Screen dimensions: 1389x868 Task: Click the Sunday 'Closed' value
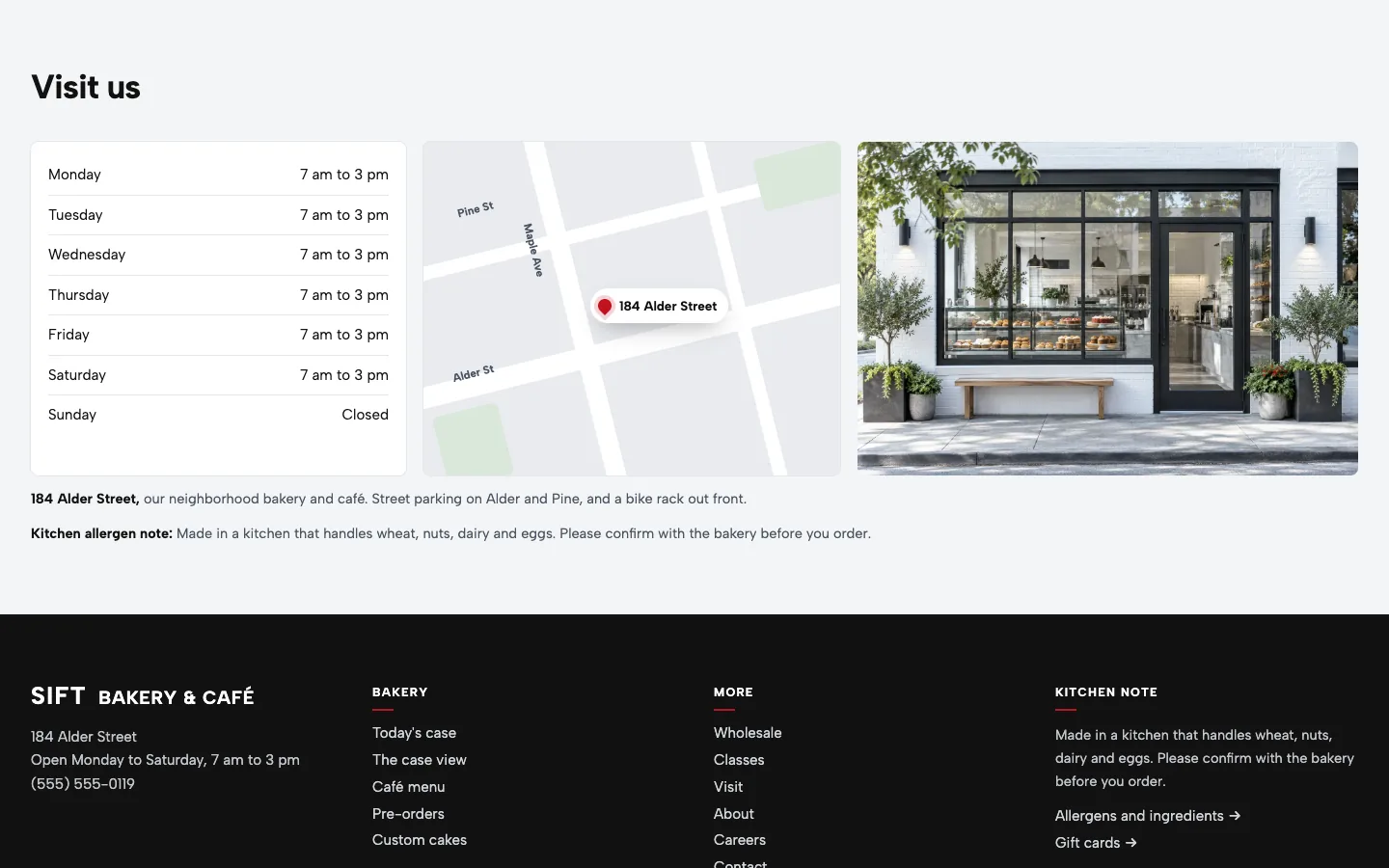coord(365,415)
